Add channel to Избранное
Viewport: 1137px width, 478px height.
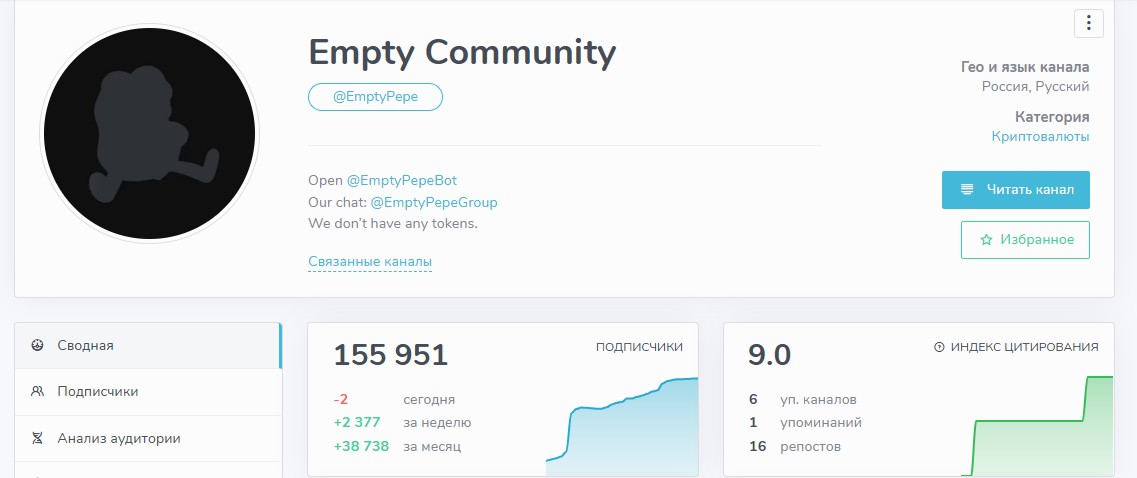(1025, 239)
